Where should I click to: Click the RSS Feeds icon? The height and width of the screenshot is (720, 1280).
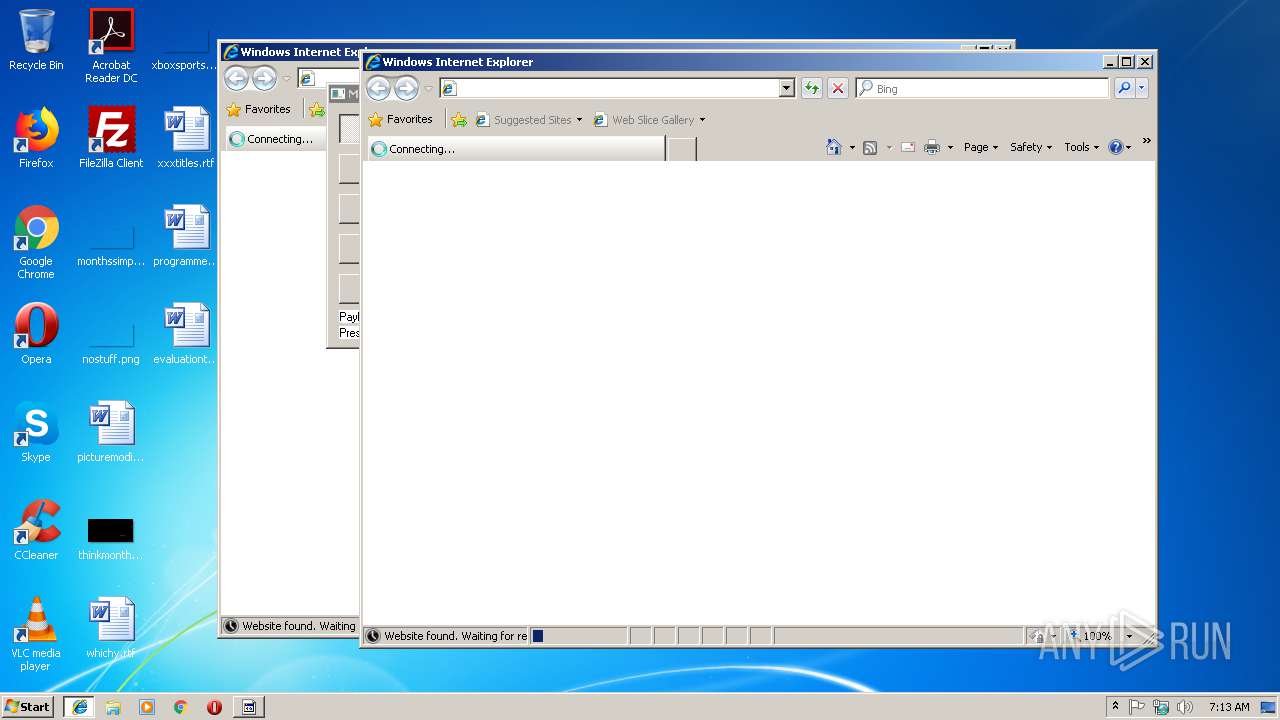[x=870, y=147]
